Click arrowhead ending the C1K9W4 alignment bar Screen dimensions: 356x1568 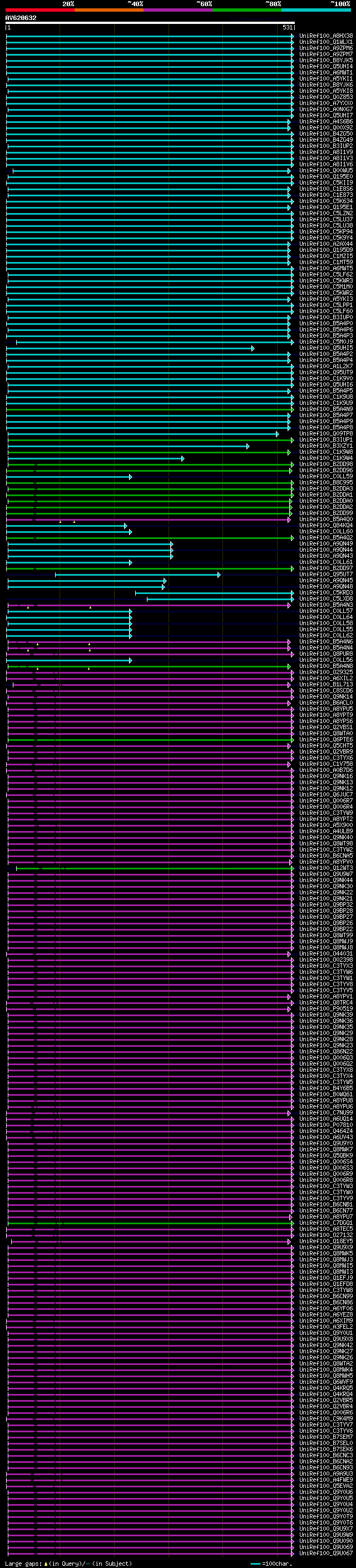(182, 458)
